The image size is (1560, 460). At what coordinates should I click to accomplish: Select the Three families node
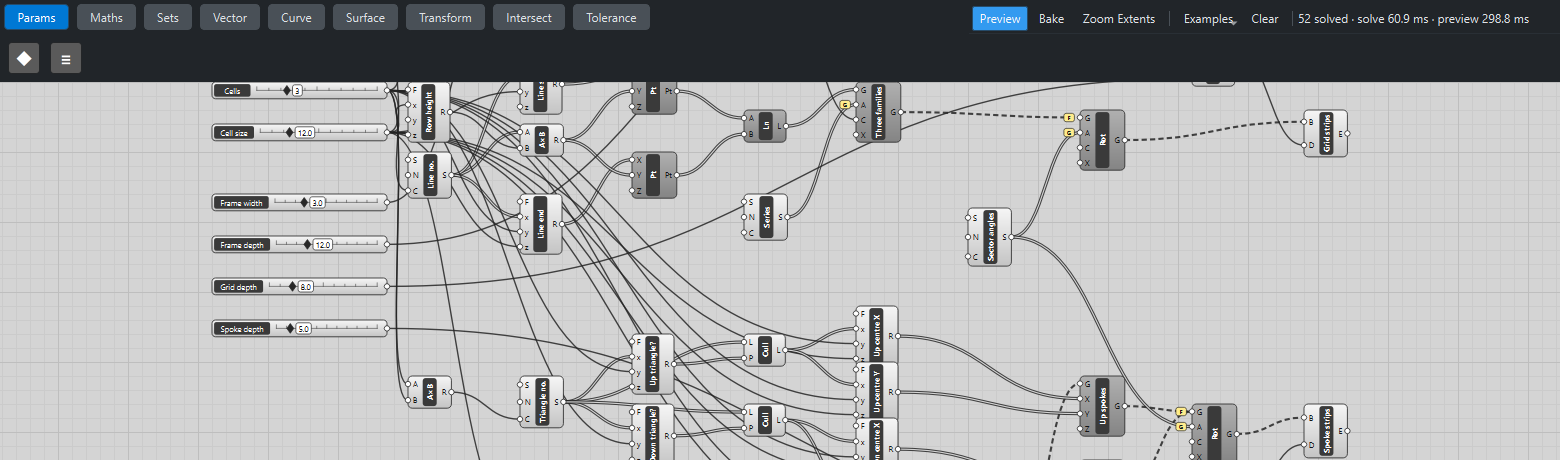(878, 112)
